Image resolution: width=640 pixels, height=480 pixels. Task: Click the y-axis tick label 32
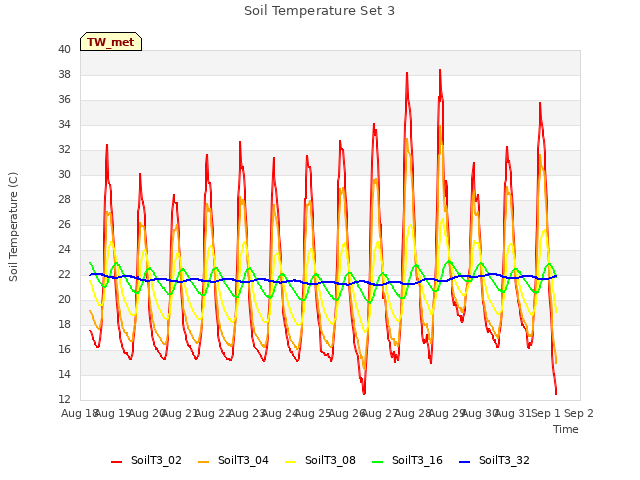(64, 150)
